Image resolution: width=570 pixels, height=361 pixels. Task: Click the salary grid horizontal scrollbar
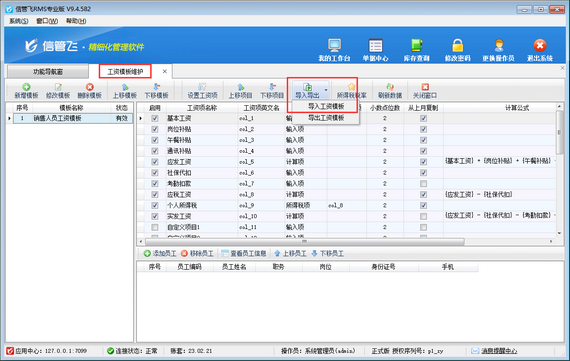click(x=305, y=241)
